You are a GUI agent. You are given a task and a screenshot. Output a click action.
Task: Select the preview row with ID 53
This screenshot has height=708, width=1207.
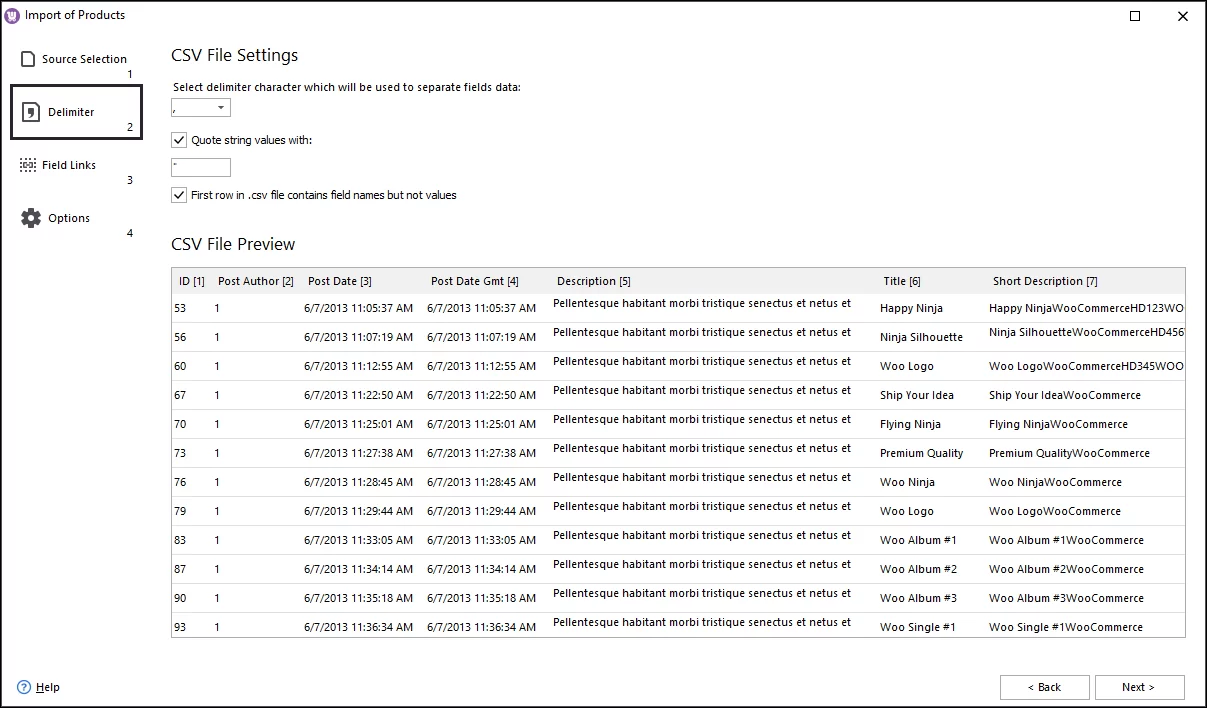pyautogui.click(x=500, y=308)
